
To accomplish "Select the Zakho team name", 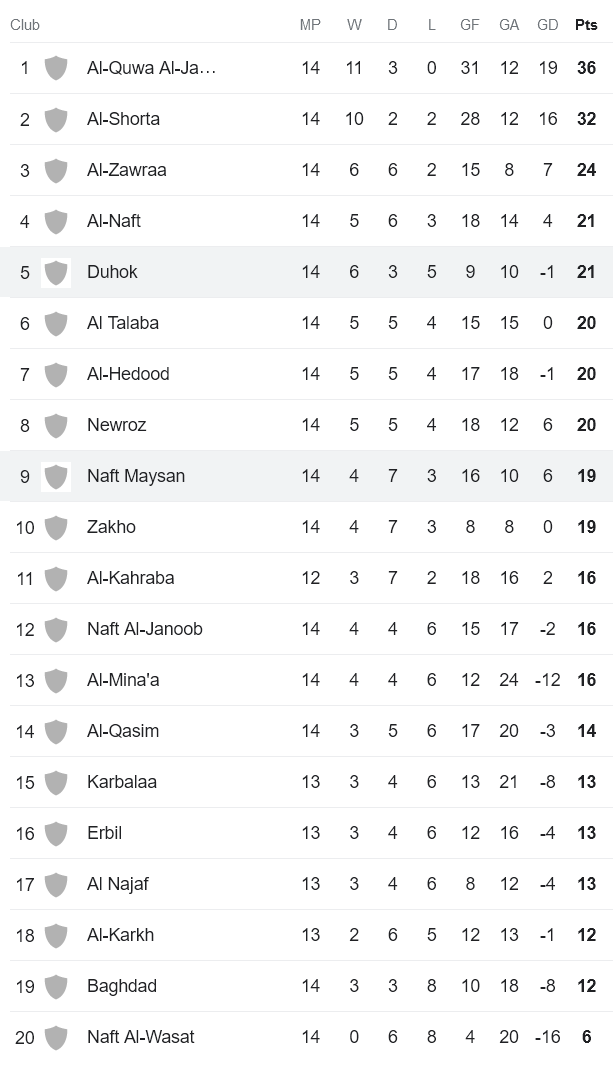I will tap(111, 527).
